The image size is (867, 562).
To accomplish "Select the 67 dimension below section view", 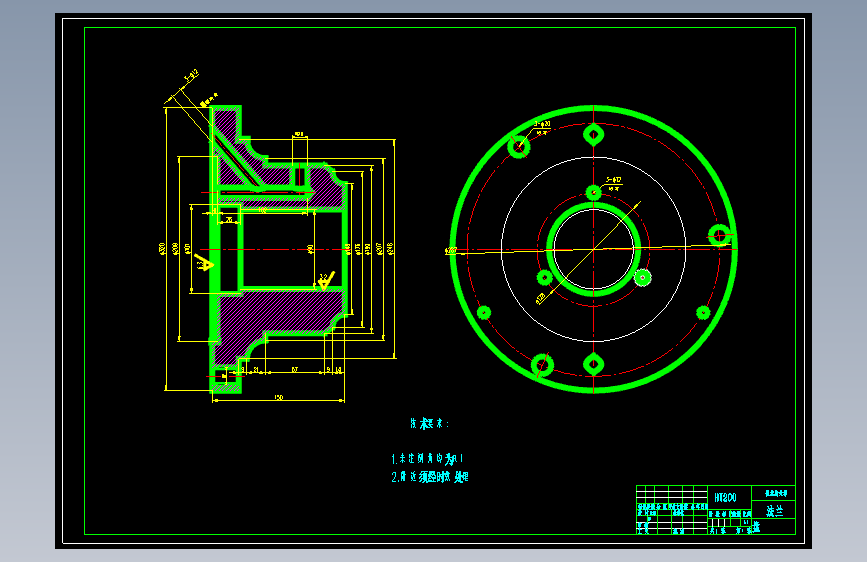I will click(x=295, y=369).
